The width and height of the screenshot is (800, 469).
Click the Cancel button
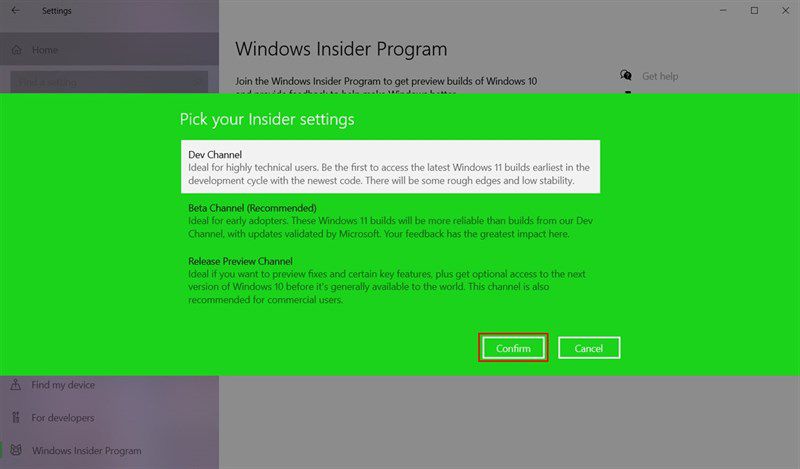[x=589, y=348]
